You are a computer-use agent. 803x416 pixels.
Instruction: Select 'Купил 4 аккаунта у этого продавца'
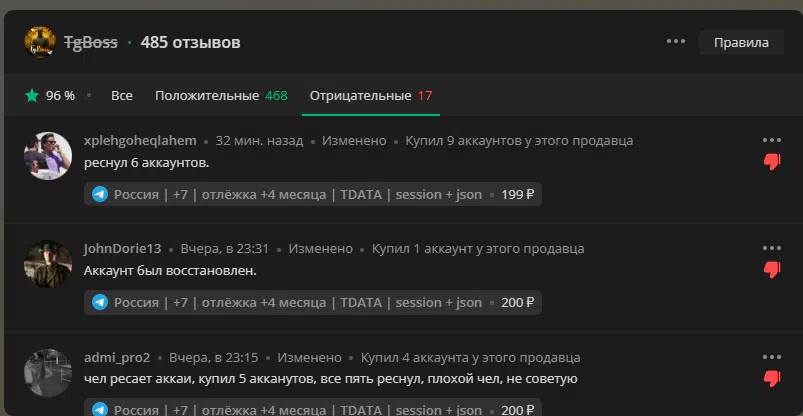pyautogui.click(x=471, y=358)
